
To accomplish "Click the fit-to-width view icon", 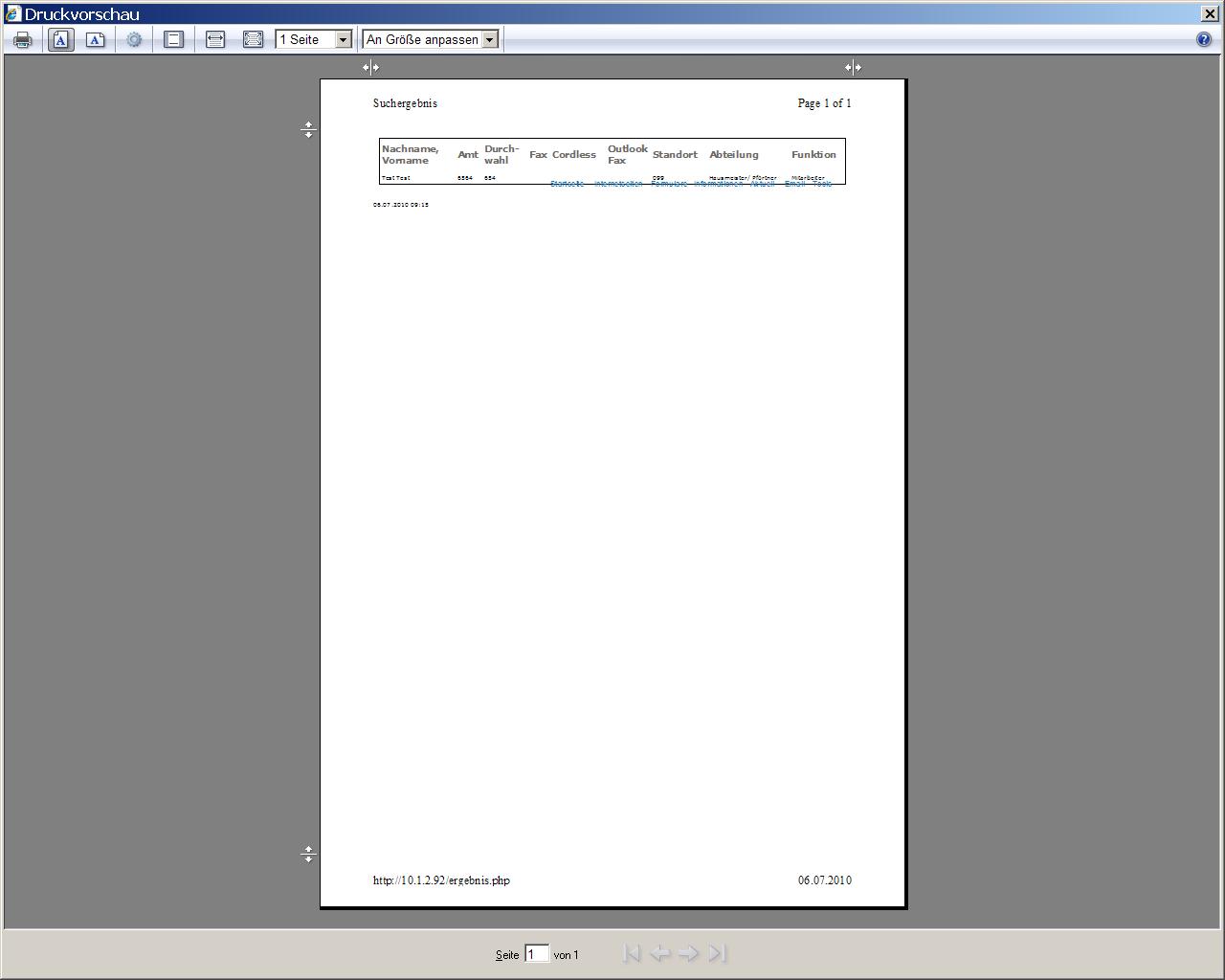I will click(x=215, y=39).
